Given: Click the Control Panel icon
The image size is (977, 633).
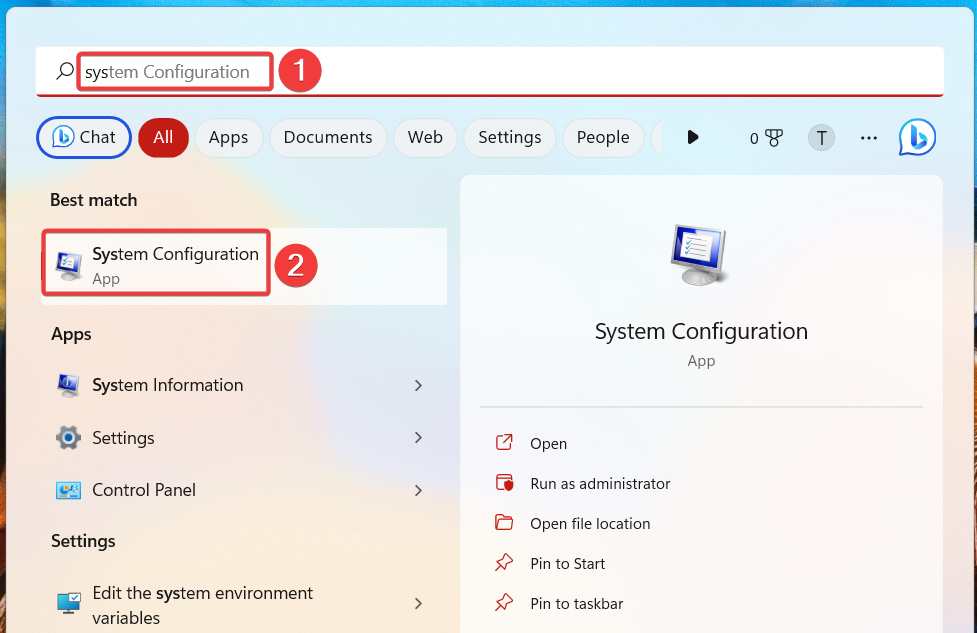Looking at the screenshot, I should [69, 490].
